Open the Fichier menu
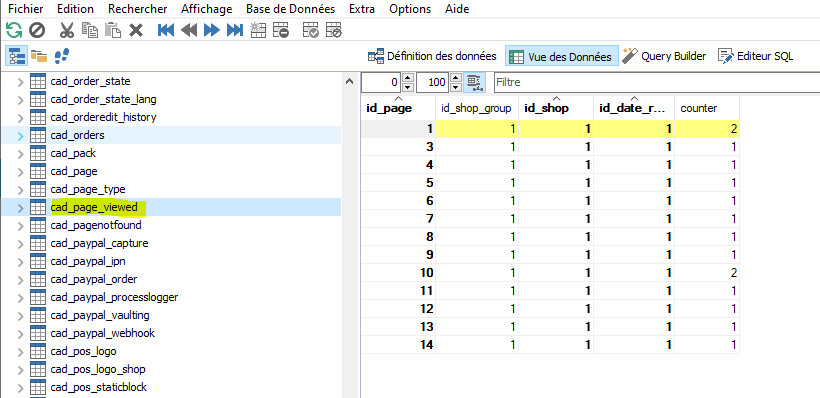The width and height of the screenshot is (820, 398). [26, 9]
